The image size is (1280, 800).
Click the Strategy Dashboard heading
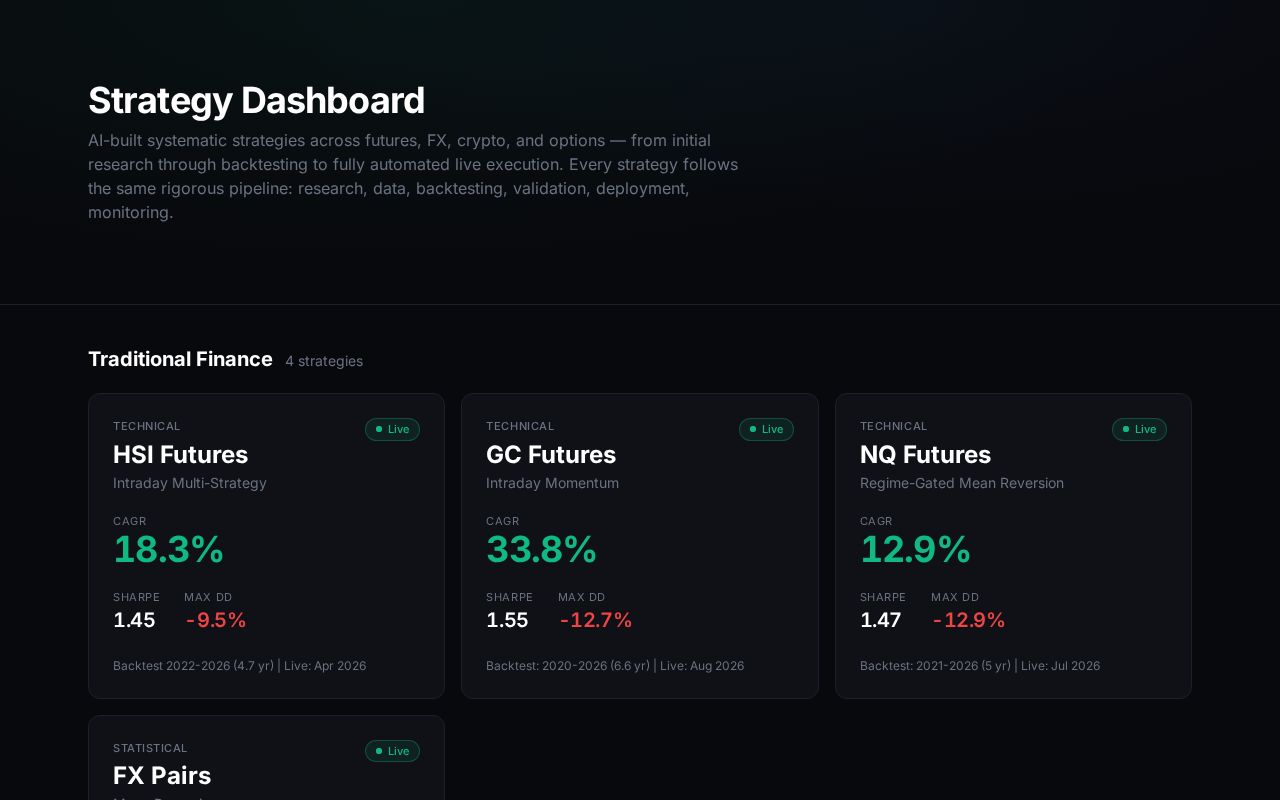click(256, 101)
